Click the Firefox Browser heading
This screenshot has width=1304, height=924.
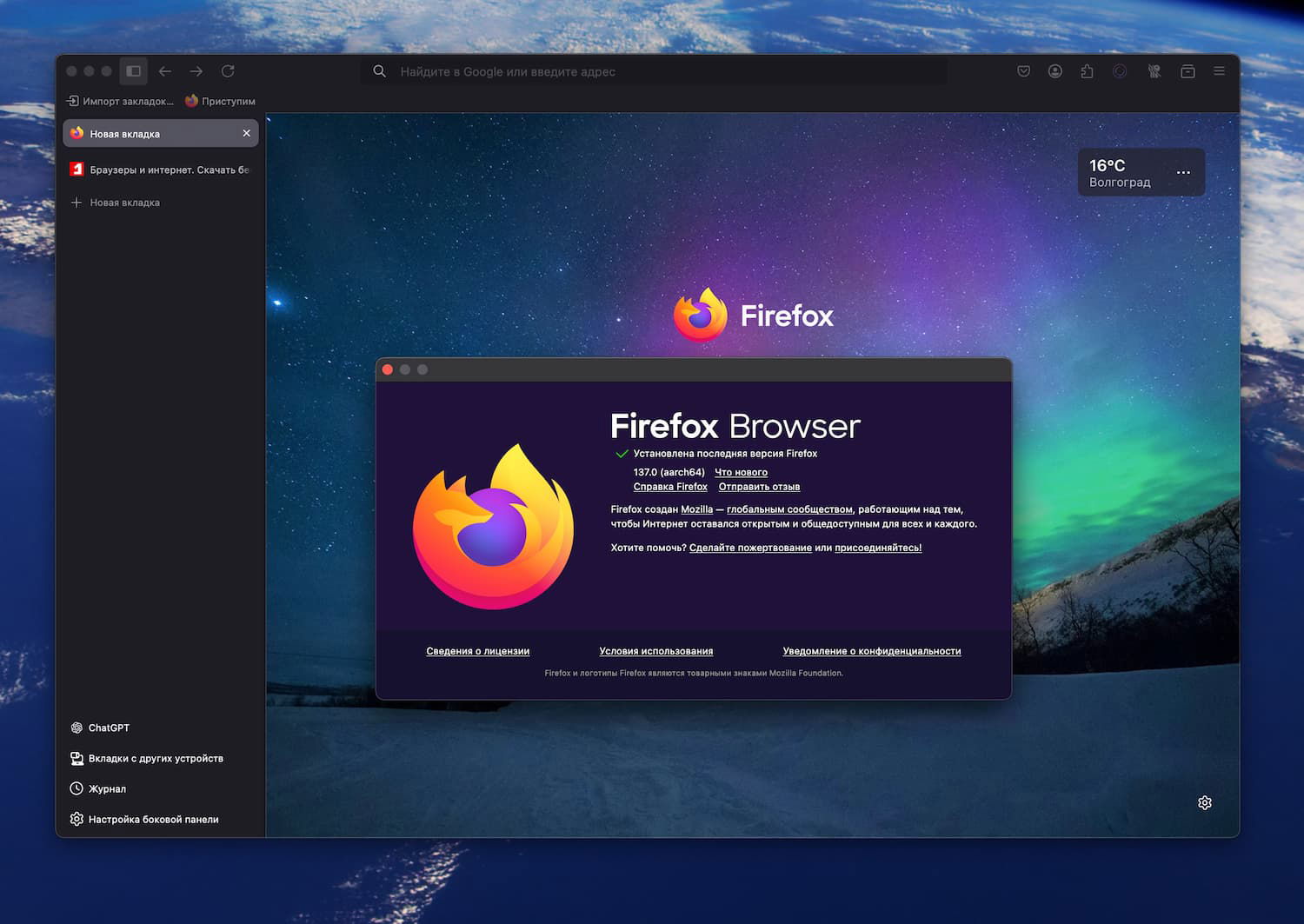735,426
